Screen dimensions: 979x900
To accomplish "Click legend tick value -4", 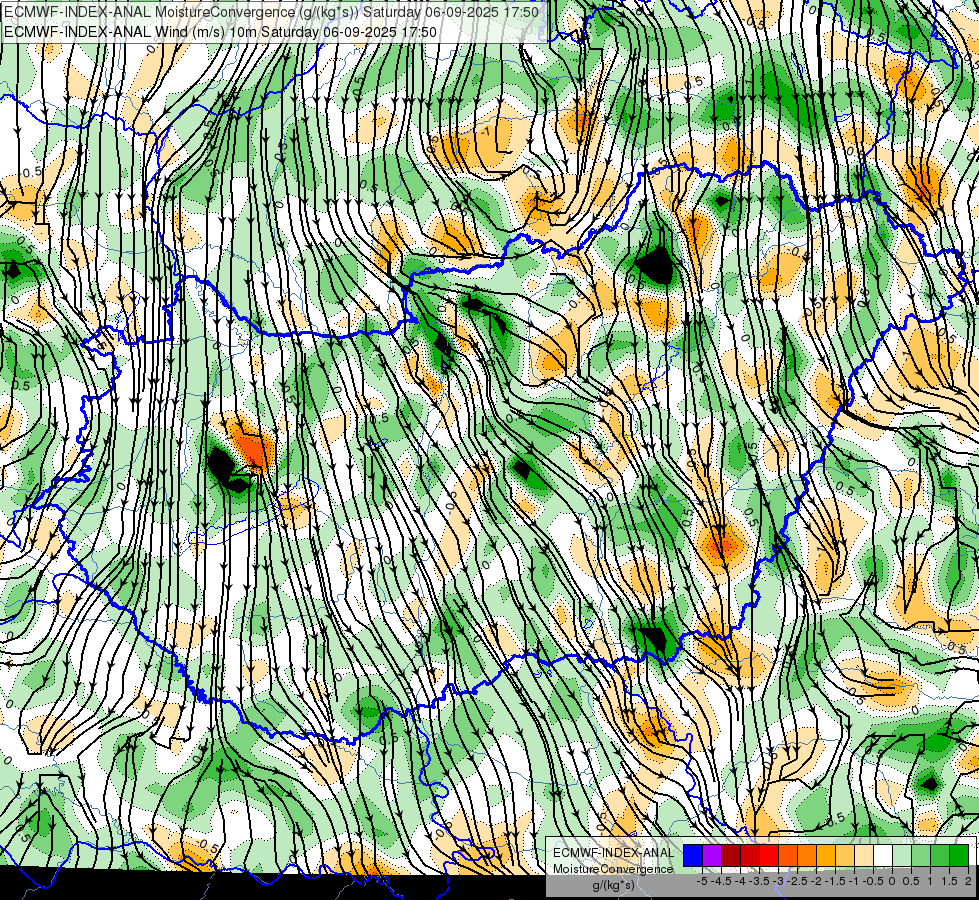I will [x=740, y=881].
